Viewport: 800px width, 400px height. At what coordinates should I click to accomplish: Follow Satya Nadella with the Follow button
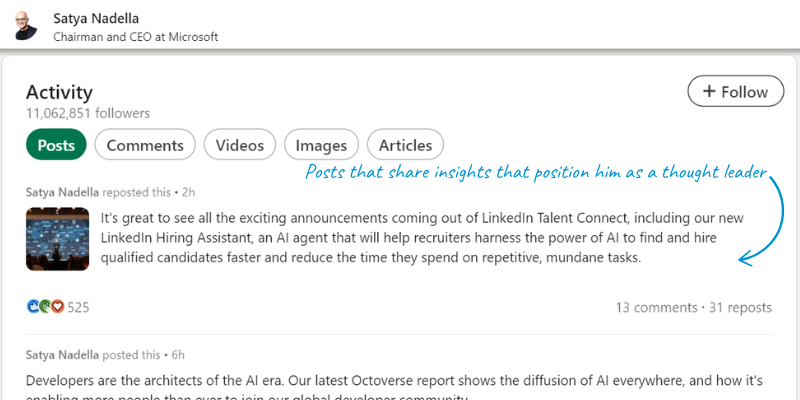[735, 92]
